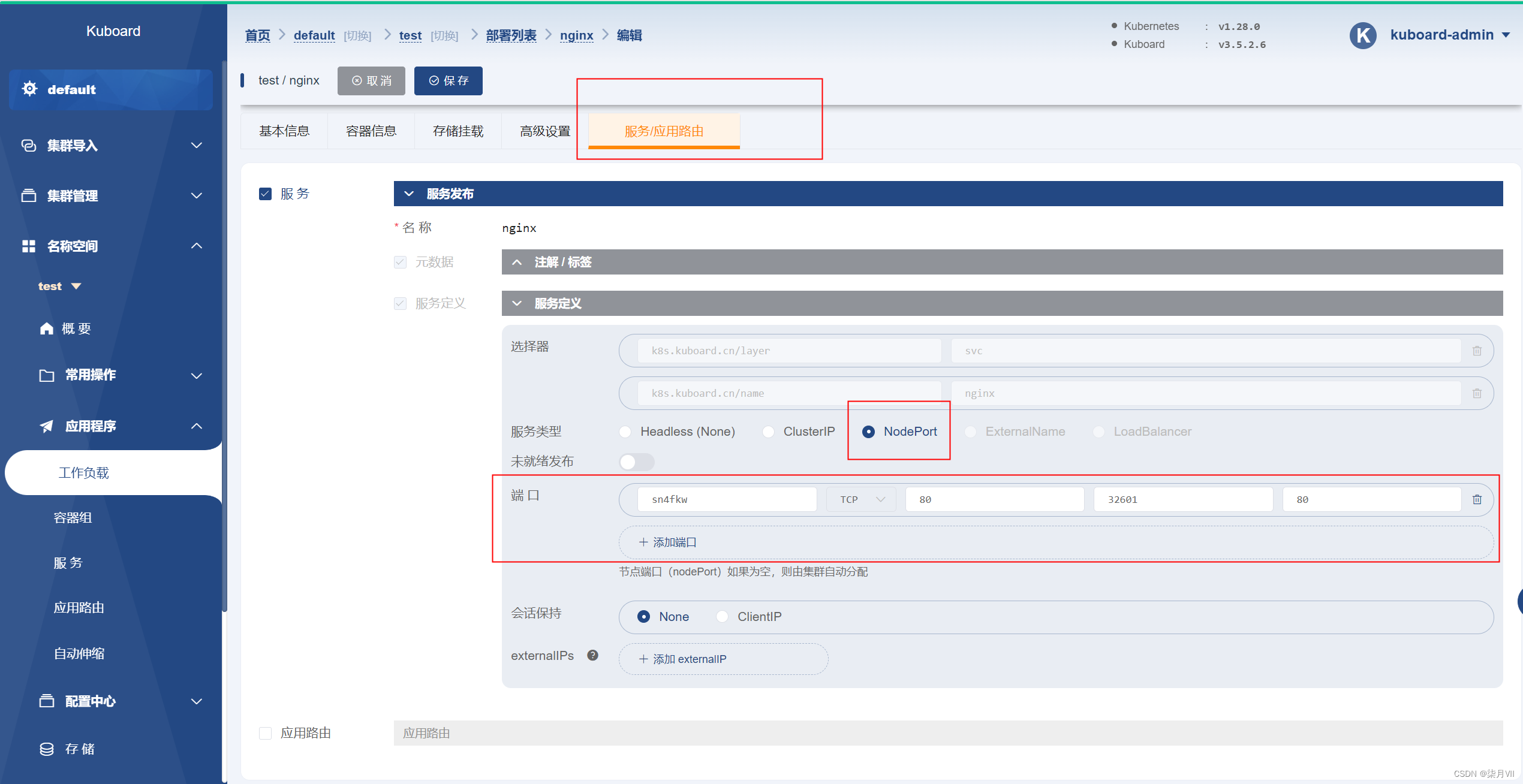Image resolution: width=1523 pixels, height=784 pixels.
Task: Enable the 应用路由 checkbox
Action: click(265, 733)
